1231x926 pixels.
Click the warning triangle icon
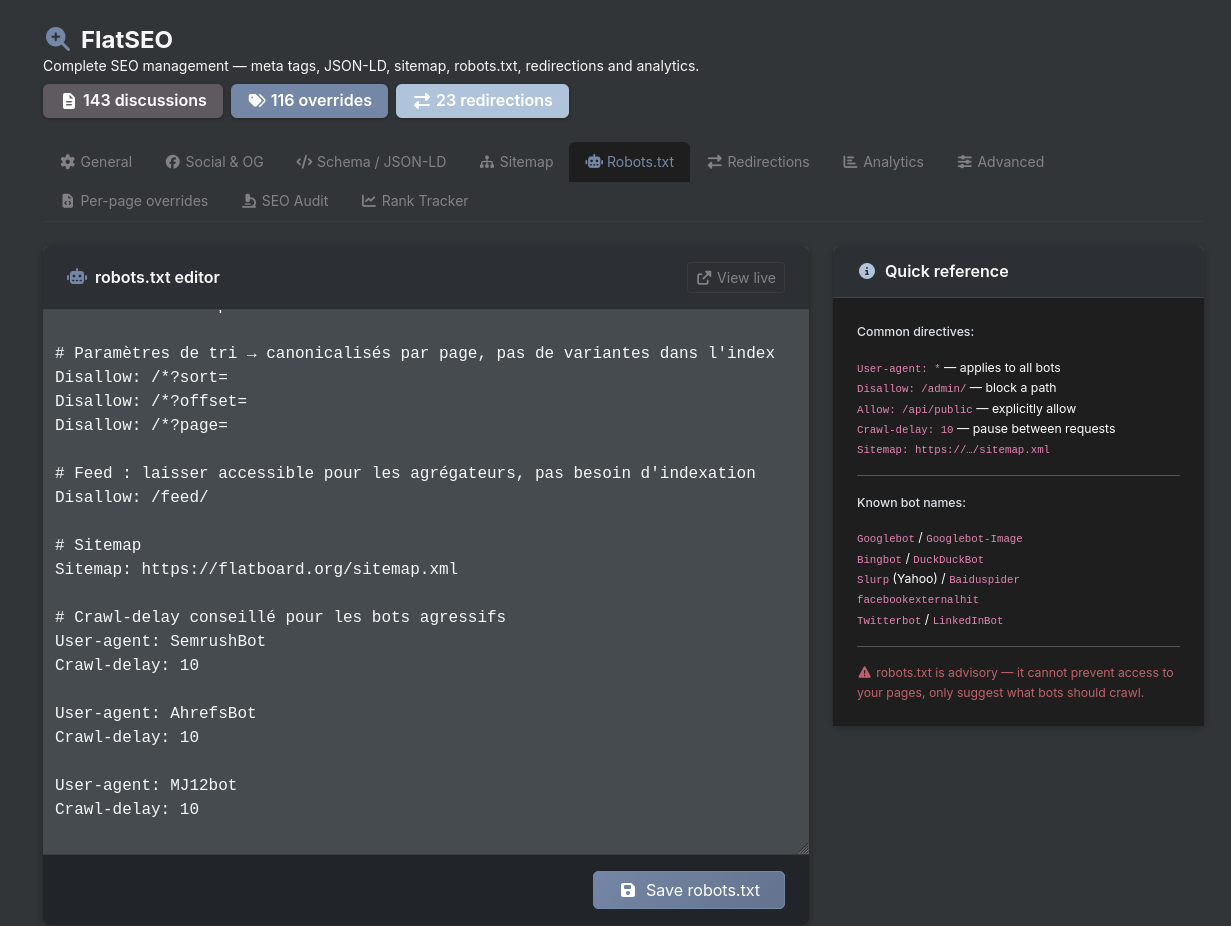(864, 673)
